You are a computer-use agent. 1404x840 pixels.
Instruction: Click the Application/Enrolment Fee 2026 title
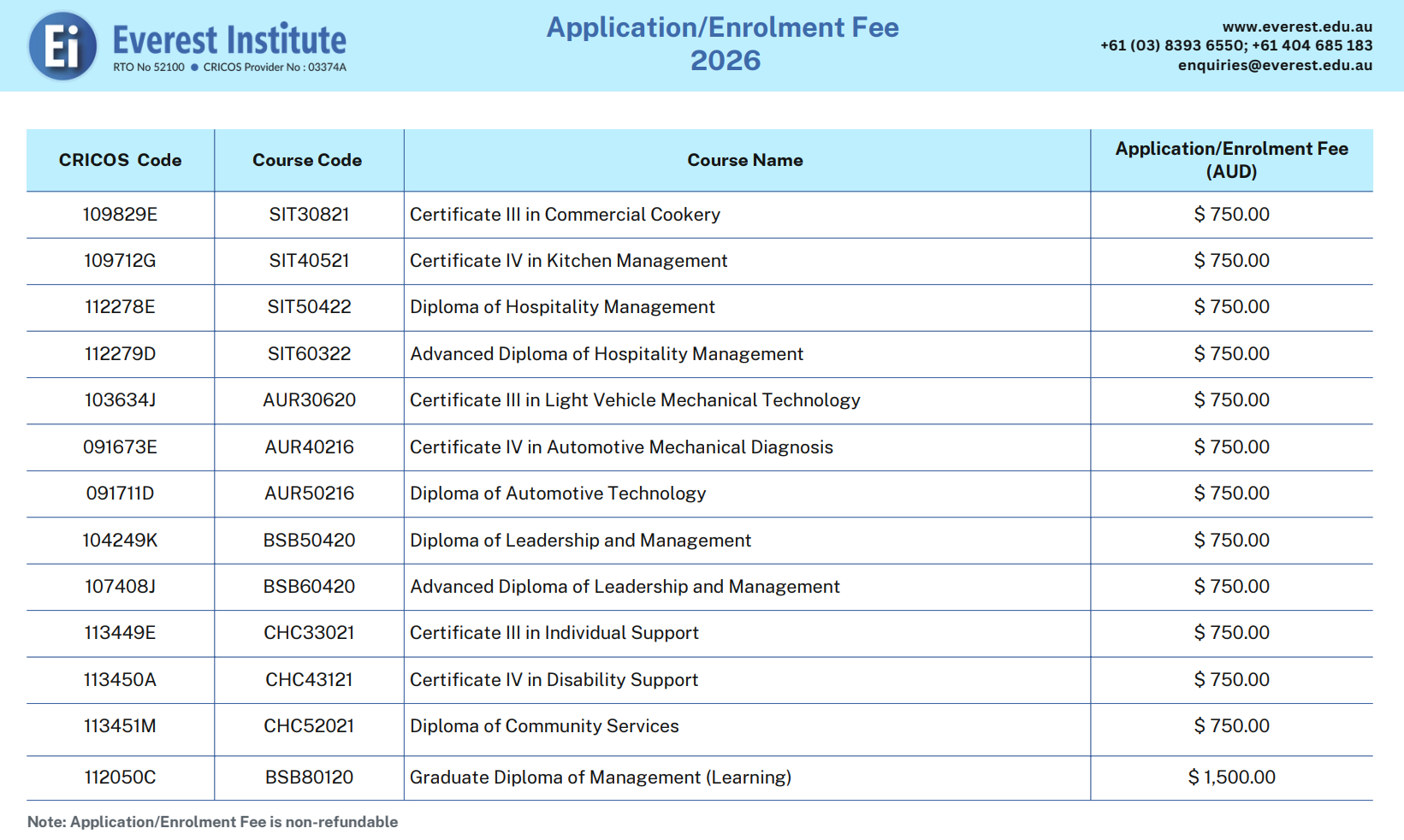[723, 44]
